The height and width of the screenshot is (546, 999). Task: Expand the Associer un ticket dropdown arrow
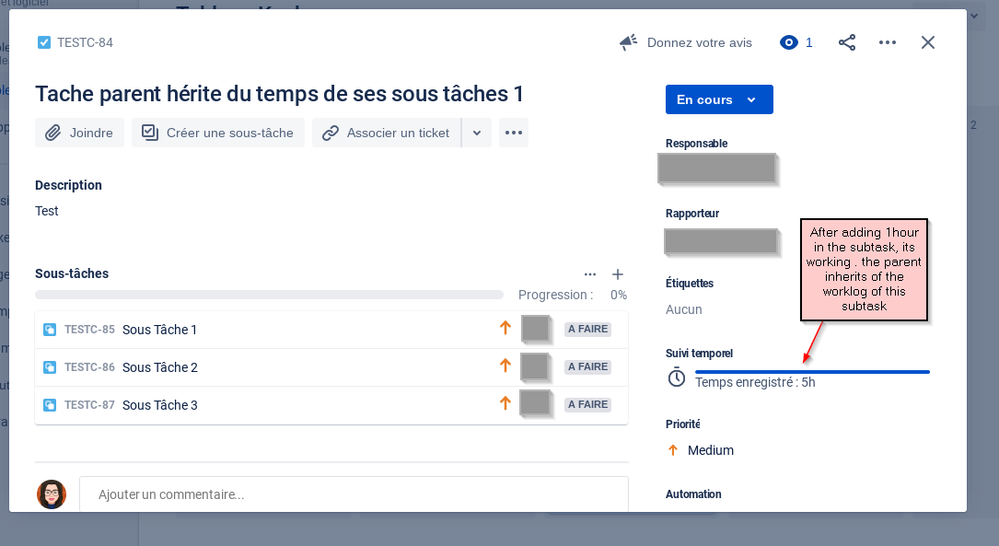pos(477,133)
